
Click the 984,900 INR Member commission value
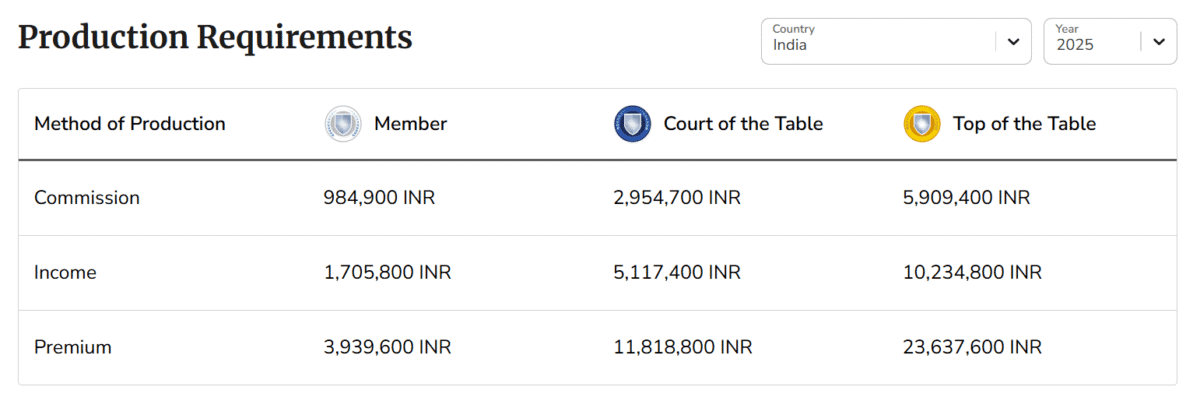coord(379,198)
